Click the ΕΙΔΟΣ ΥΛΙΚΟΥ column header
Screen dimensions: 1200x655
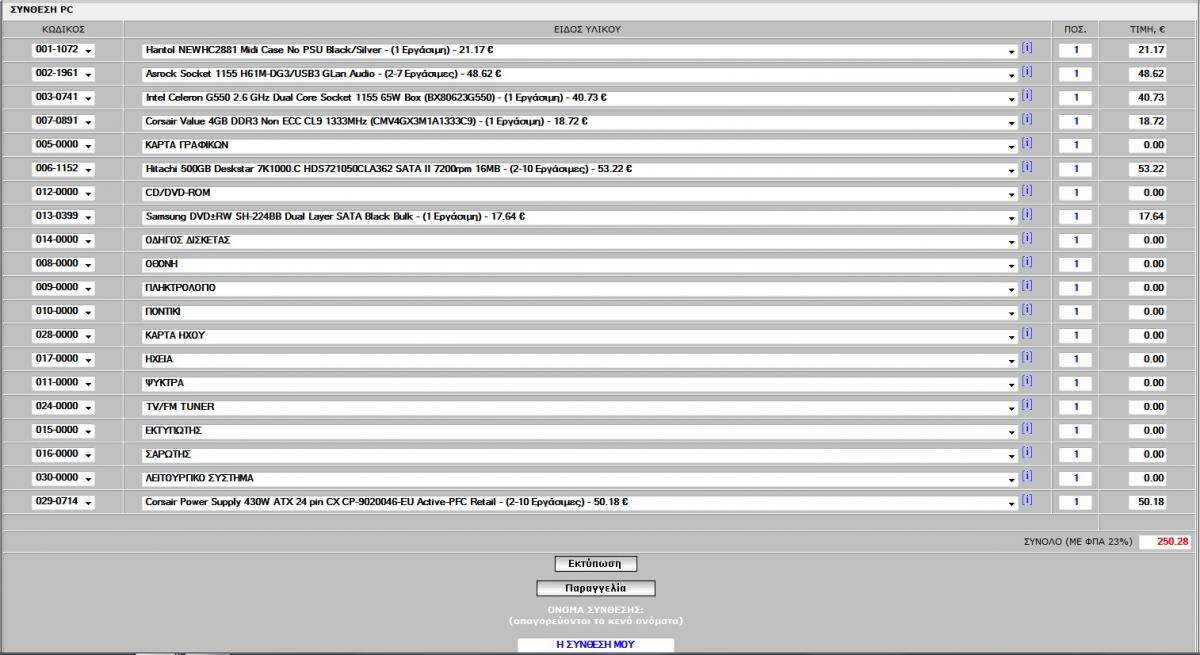click(x=587, y=29)
